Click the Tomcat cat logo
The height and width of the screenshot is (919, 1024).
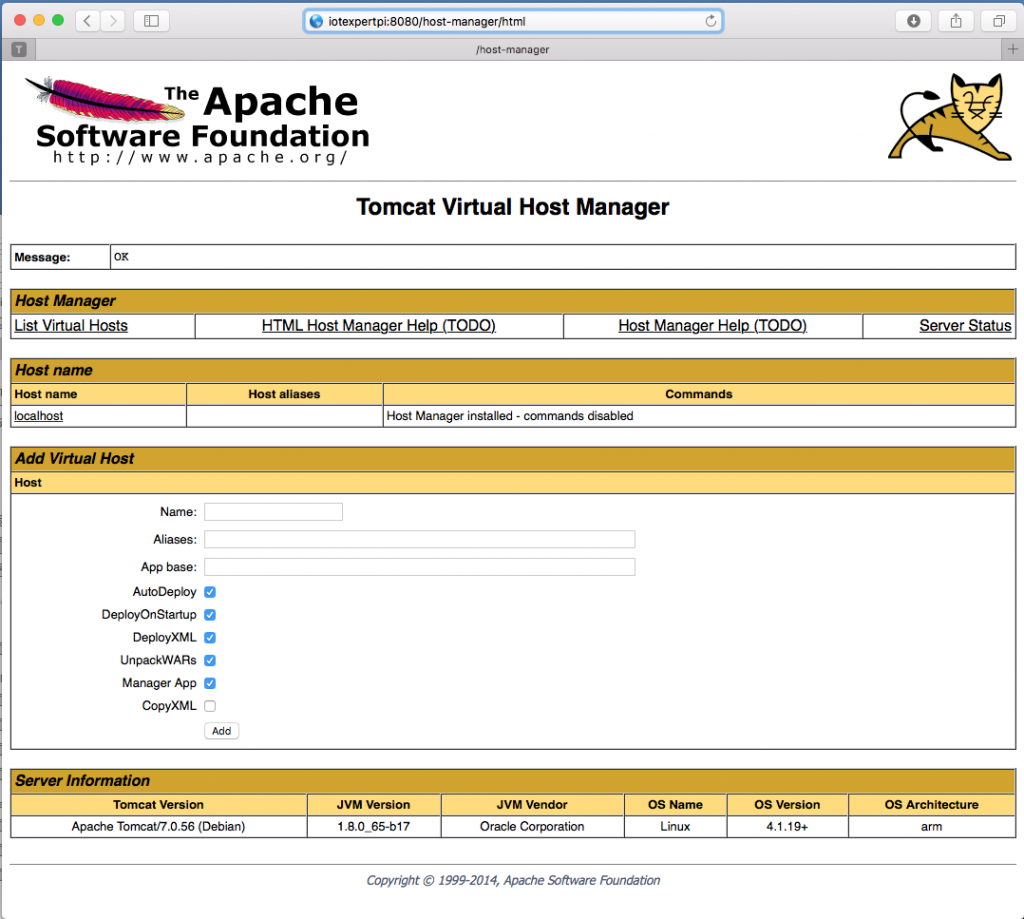tap(950, 117)
